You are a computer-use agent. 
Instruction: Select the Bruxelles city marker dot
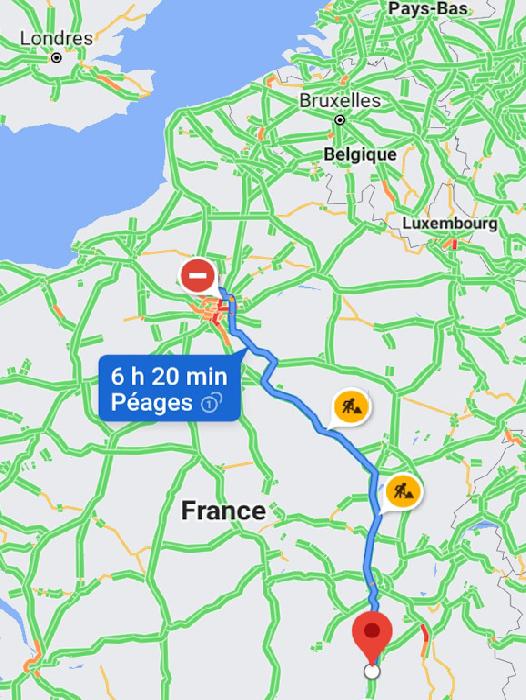(x=340, y=120)
